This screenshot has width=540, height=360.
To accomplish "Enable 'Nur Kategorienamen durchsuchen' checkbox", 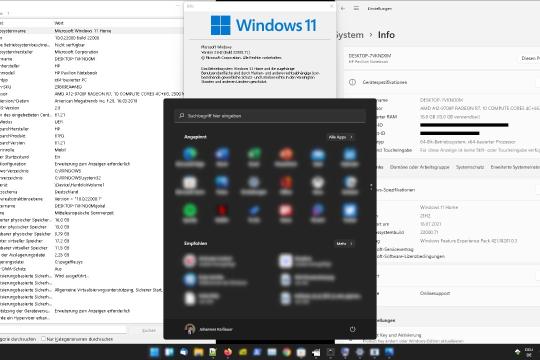I will [43, 339].
